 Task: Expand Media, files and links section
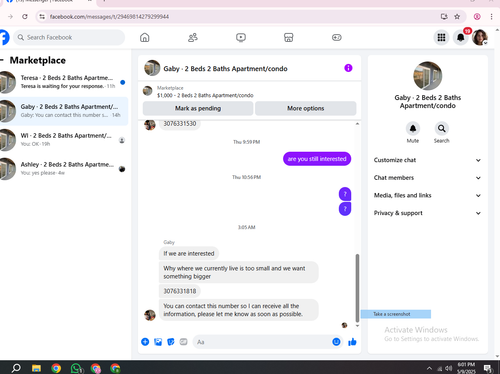pos(427,195)
